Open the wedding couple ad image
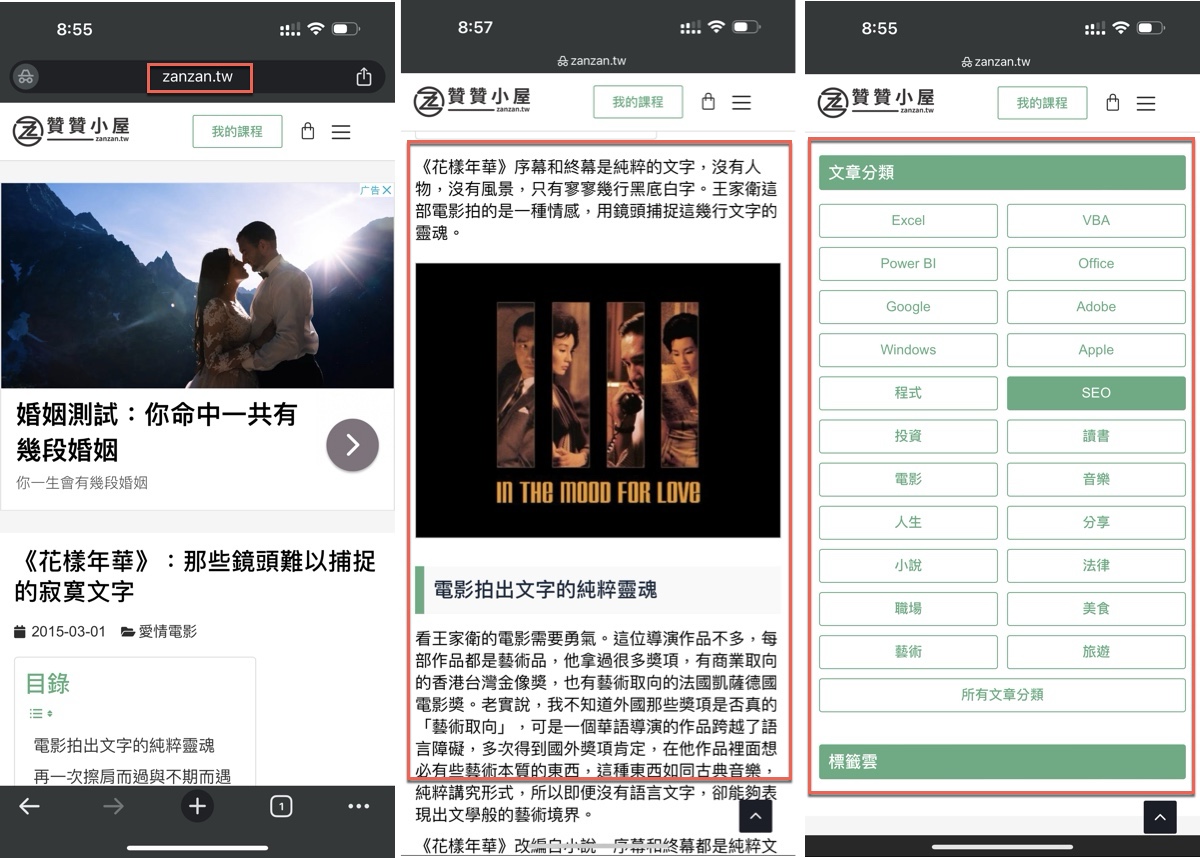 (197, 285)
